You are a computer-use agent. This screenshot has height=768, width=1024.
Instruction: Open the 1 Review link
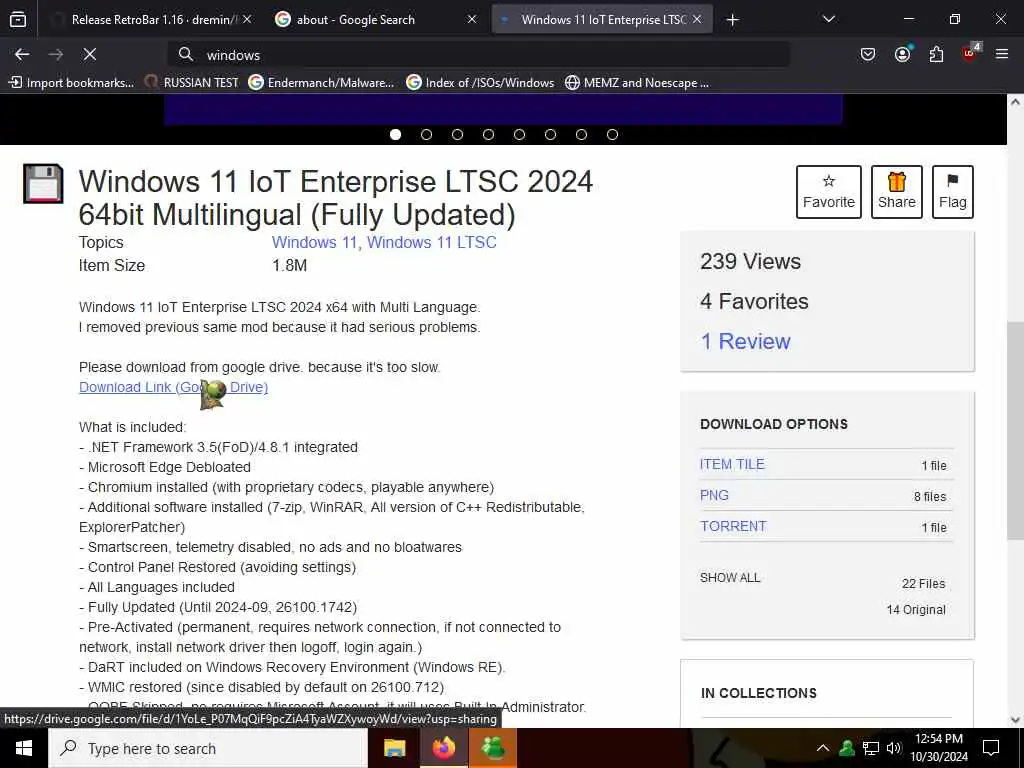[x=745, y=341]
